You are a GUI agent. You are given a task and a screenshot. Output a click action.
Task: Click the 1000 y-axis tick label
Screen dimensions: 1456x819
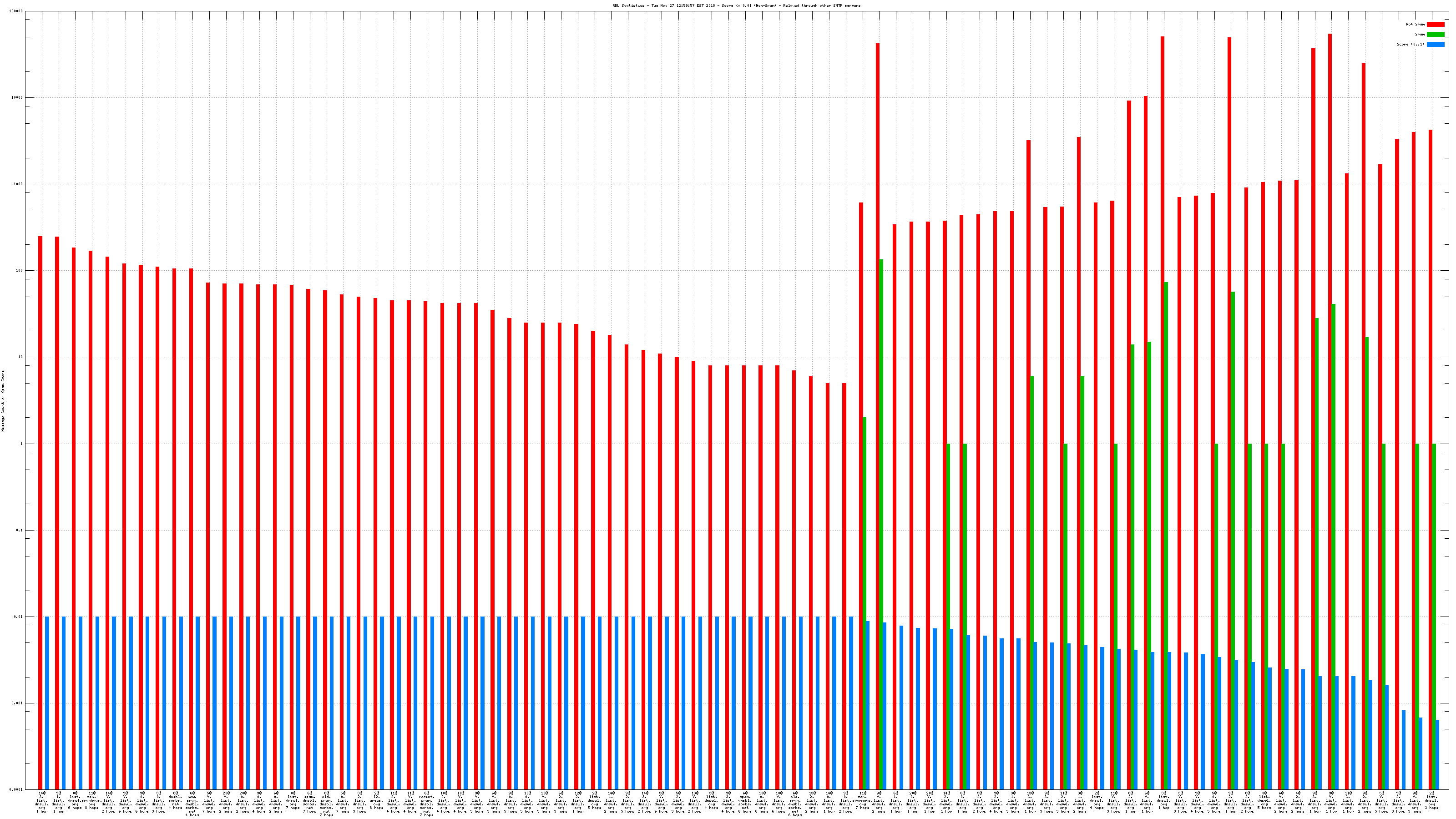18,184
